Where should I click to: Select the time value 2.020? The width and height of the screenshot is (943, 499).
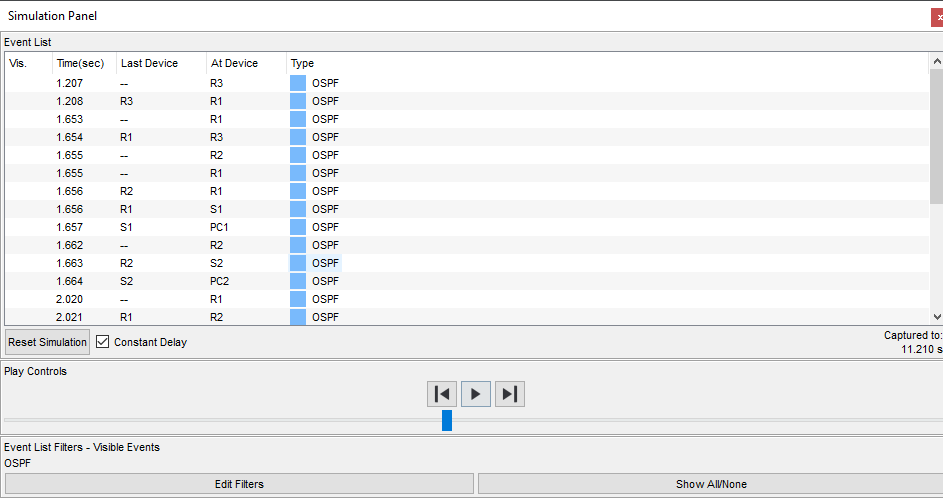pos(70,299)
